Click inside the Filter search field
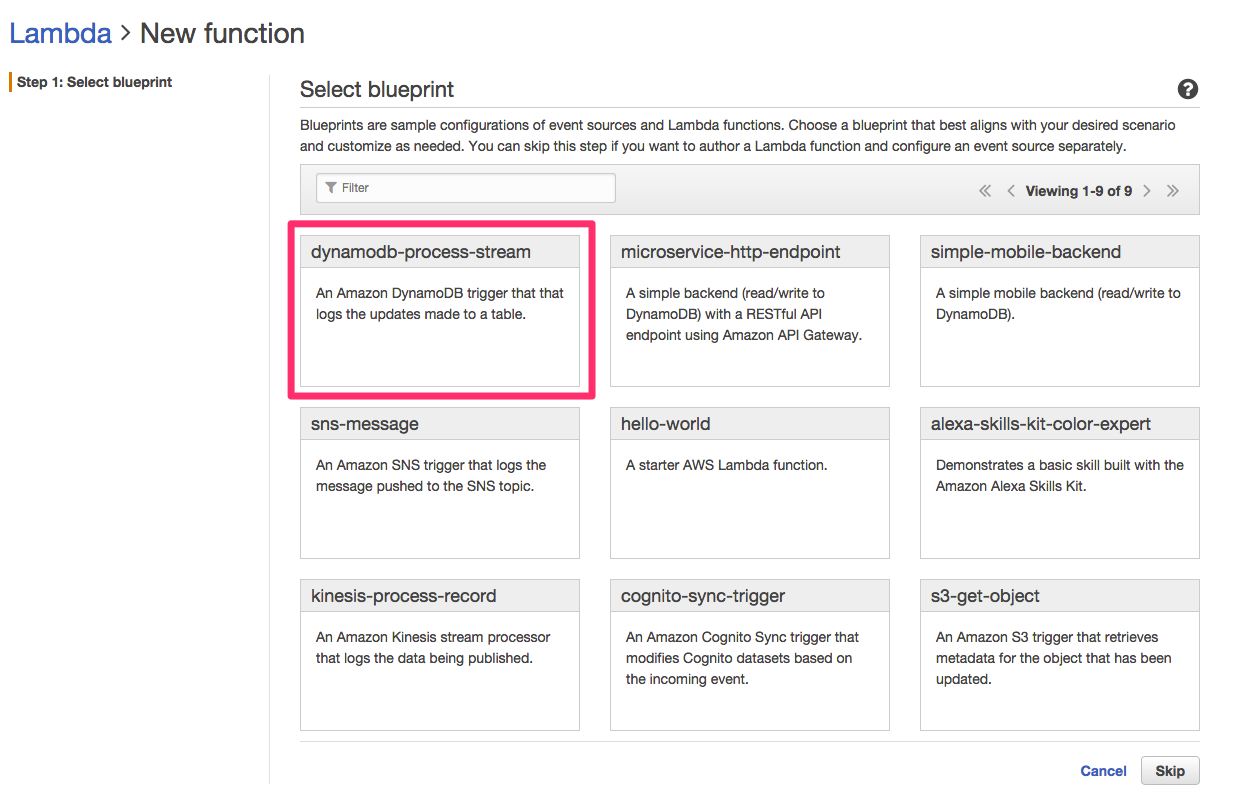This screenshot has height=786, width=1255. [x=470, y=188]
